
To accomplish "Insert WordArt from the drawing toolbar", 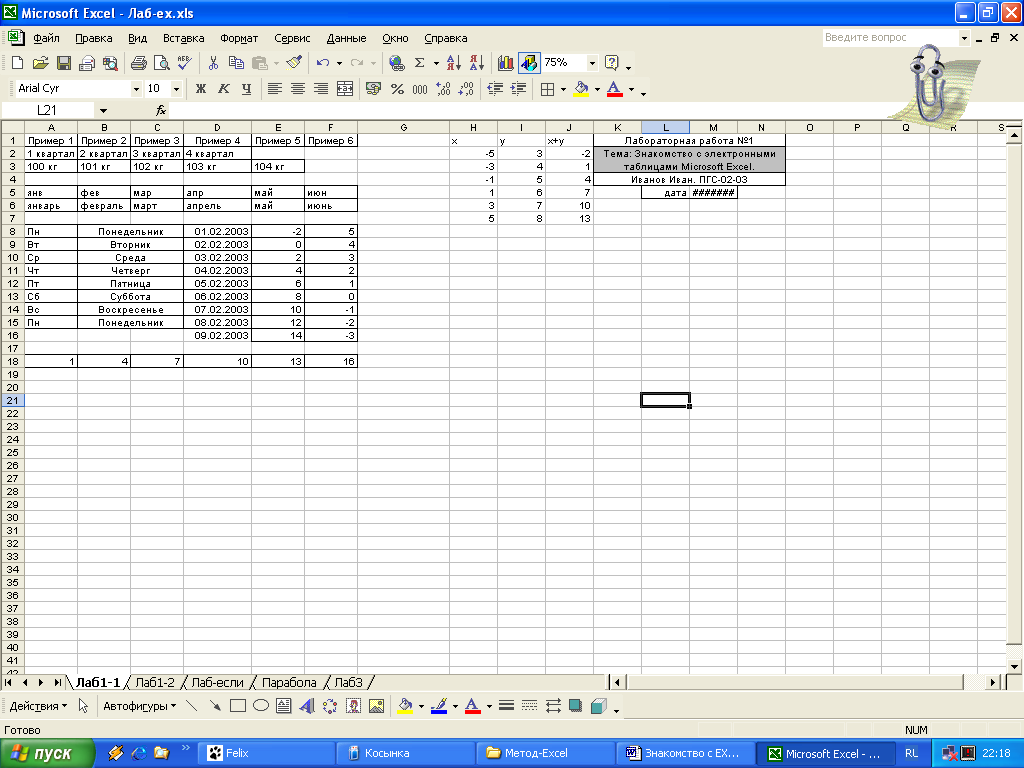I will click(307, 705).
